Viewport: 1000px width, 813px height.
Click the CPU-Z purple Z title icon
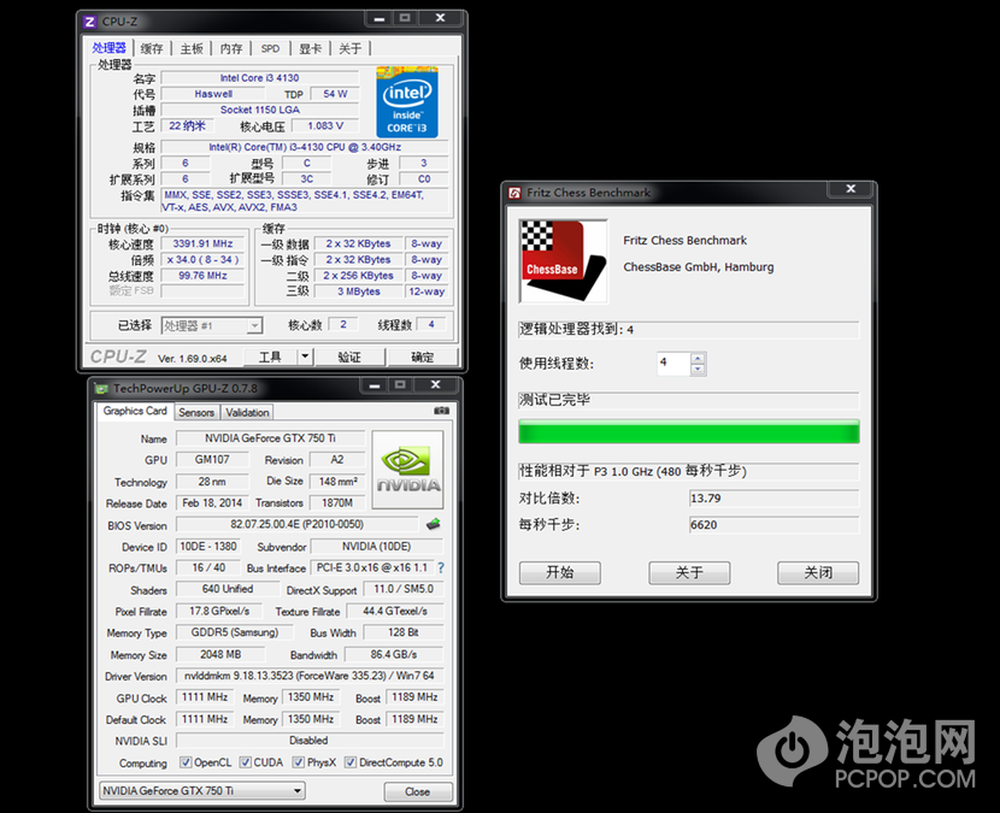(89, 22)
